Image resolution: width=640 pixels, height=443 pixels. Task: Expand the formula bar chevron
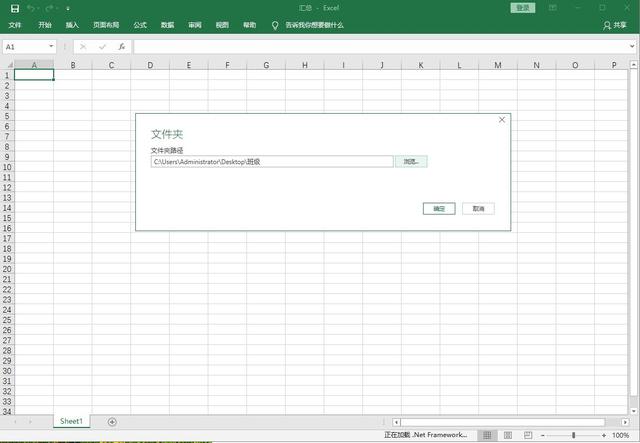tap(631, 47)
